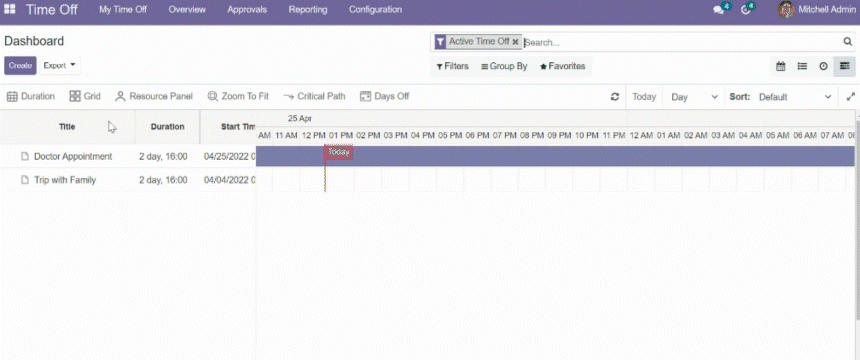
Task: Switch to the activity clock view icon
Action: coord(823,66)
